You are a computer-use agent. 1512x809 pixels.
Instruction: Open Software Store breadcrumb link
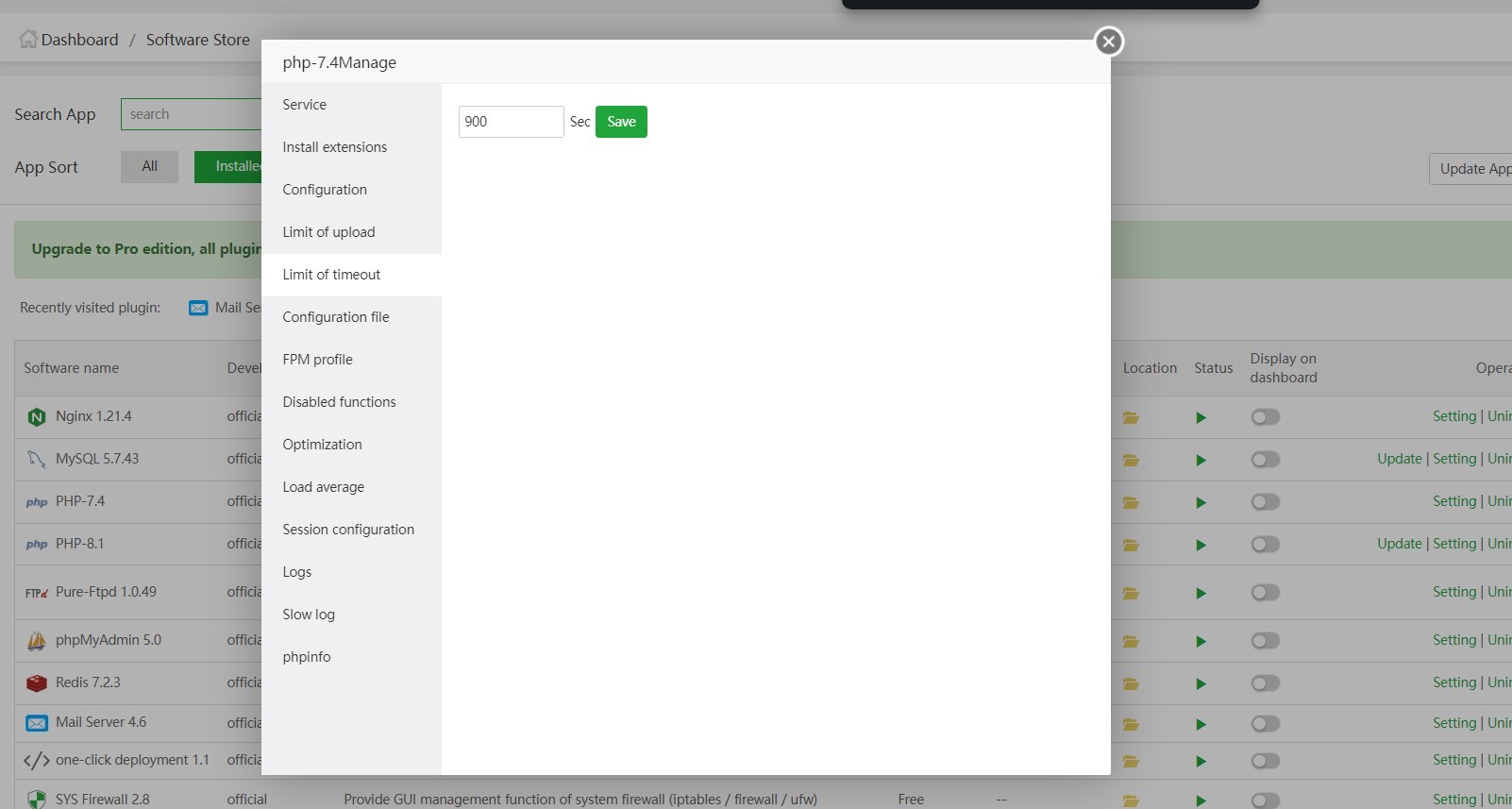click(198, 40)
